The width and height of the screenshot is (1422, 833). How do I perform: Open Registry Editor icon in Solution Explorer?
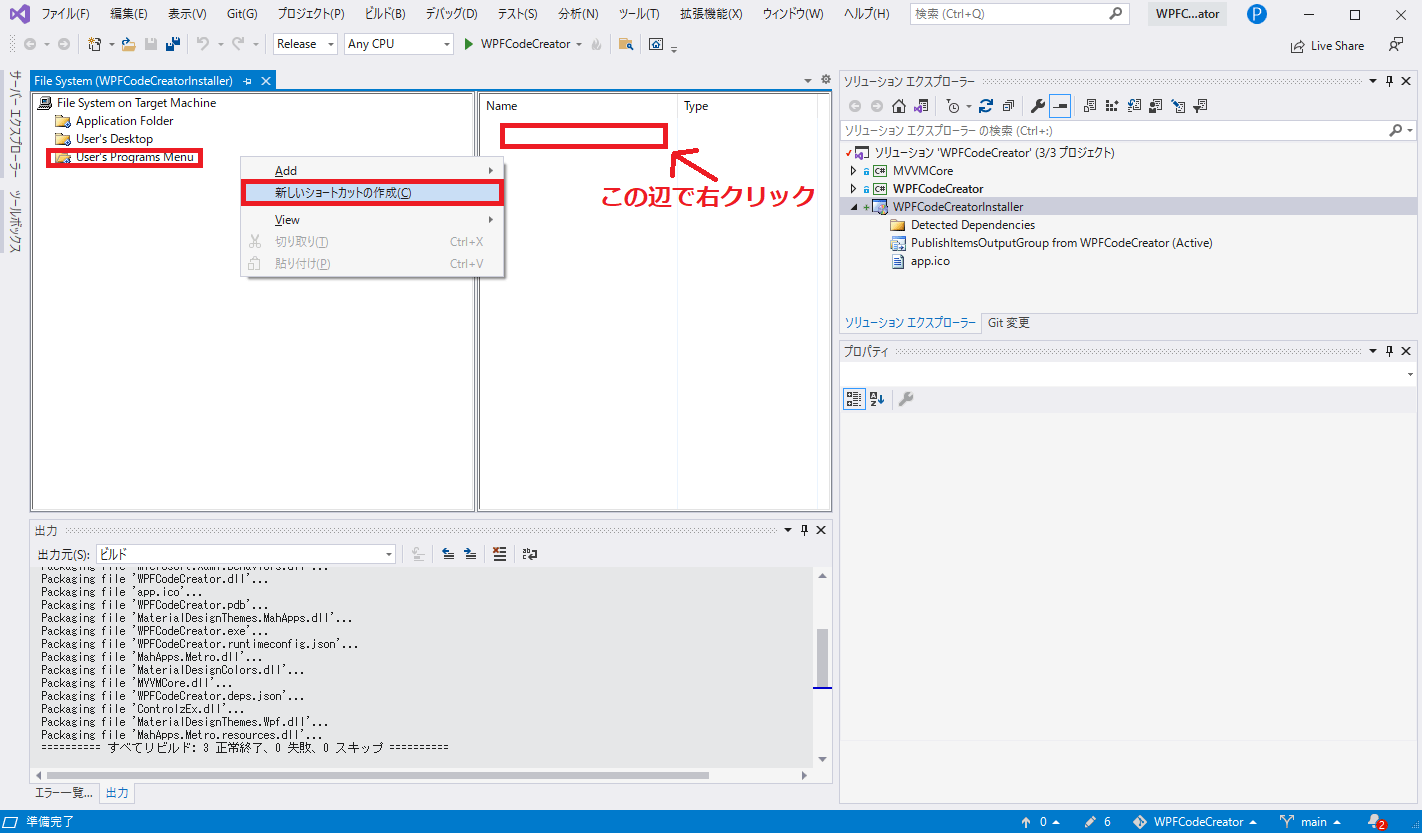pos(1112,106)
